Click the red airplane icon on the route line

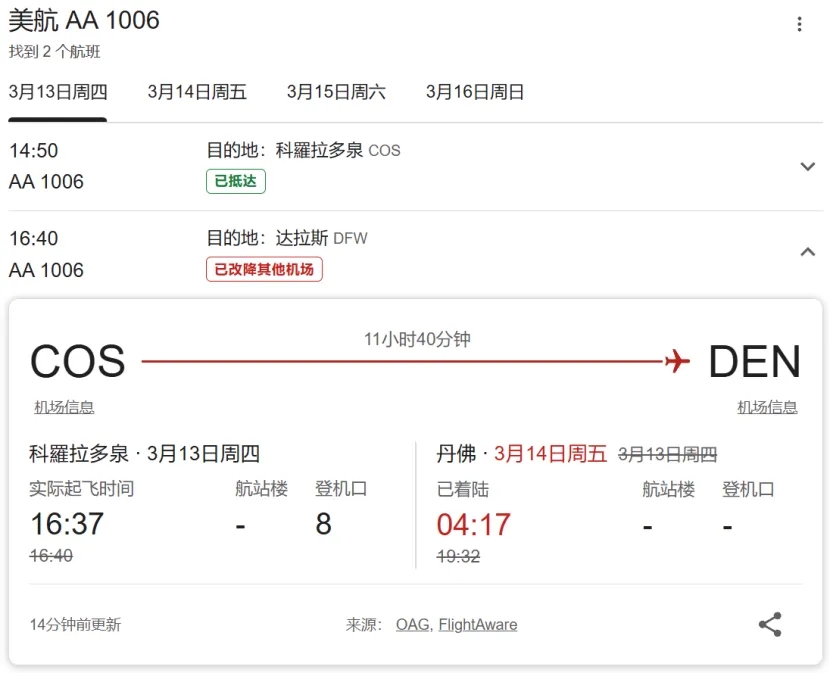(x=677, y=361)
